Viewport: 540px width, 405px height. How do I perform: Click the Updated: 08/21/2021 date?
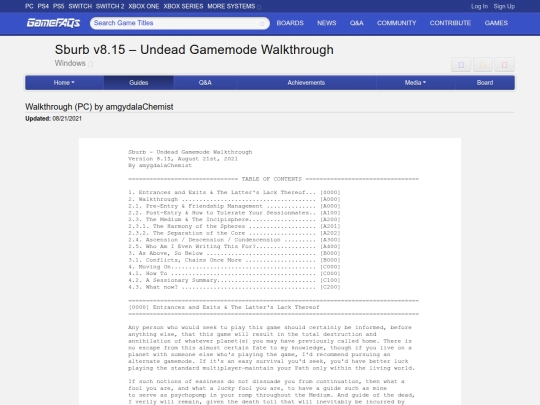(x=53, y=118)
